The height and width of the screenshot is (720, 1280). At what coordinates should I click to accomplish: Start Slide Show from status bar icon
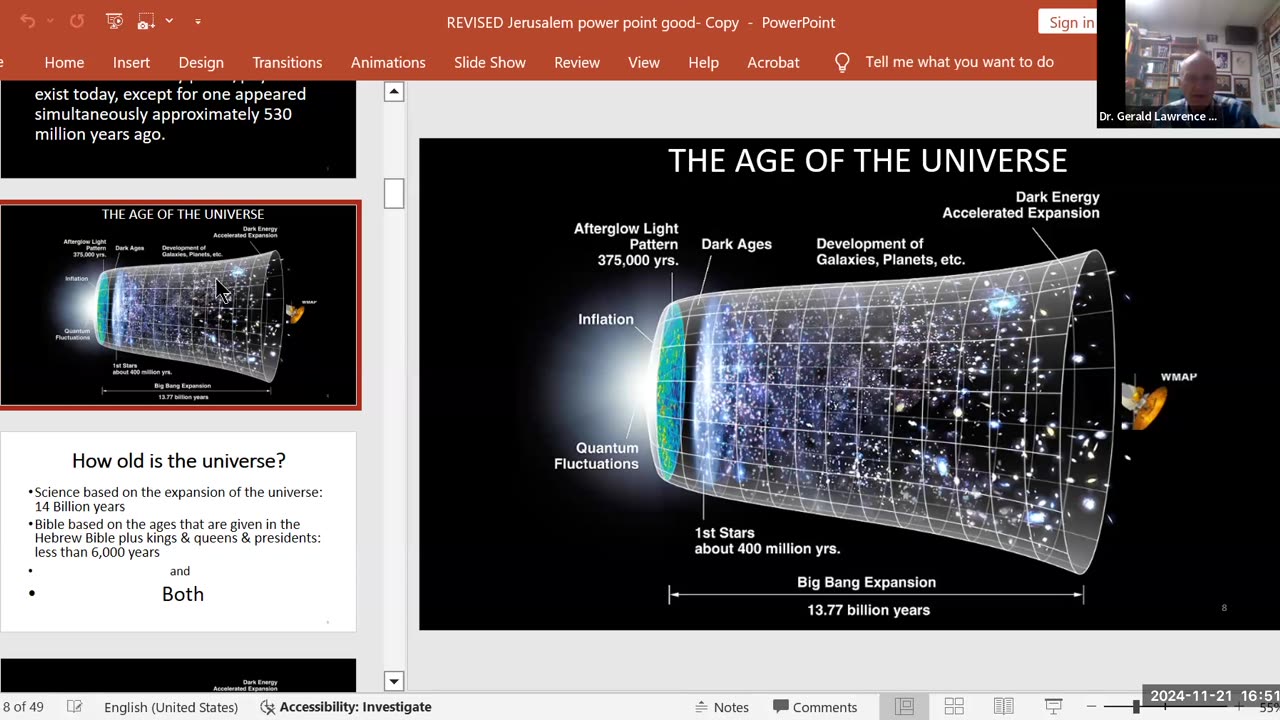click(x=1053, y=707)
